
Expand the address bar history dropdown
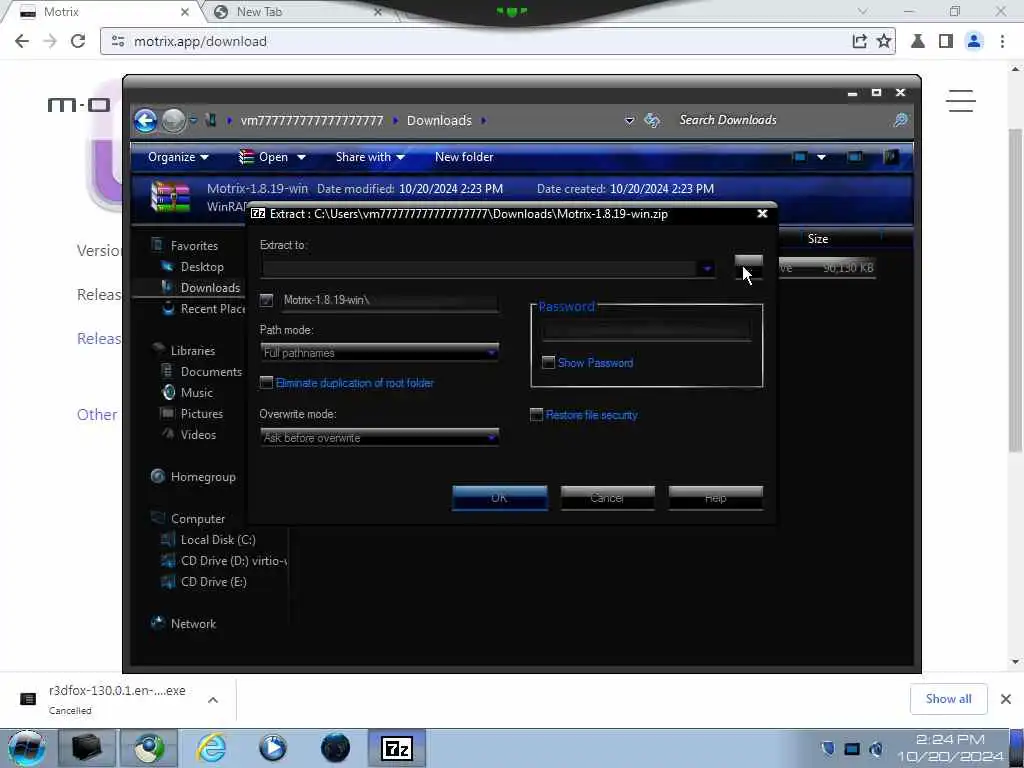630,120
